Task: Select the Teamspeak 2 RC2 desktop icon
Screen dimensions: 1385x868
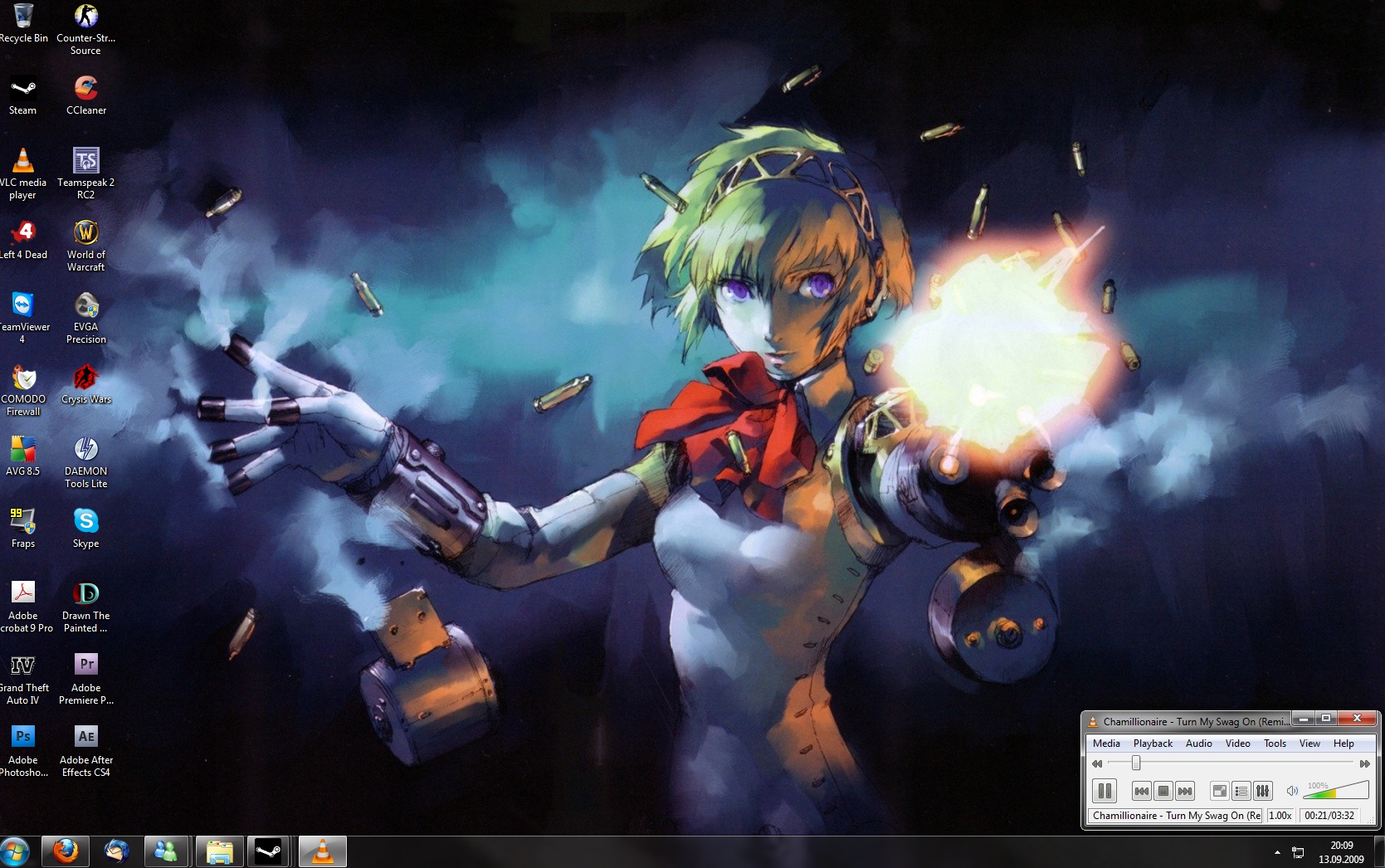Action: [x=85, y=173]
